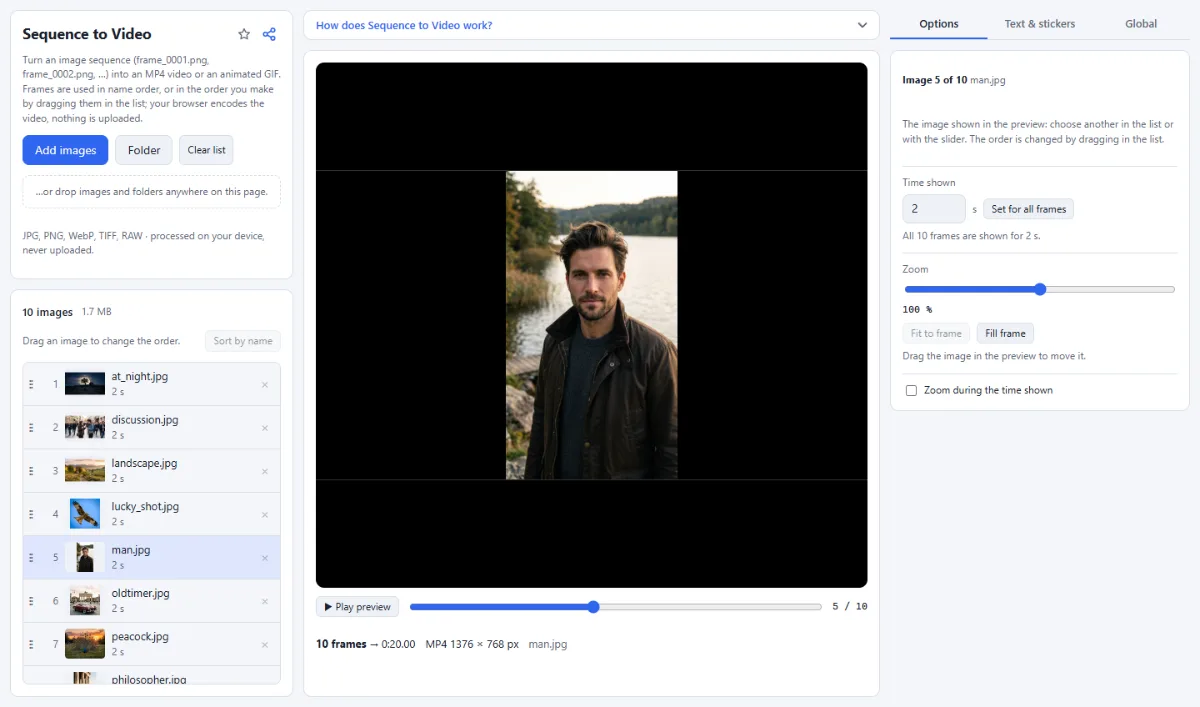Remove at_night.jpg from the list
Screen dimensions: 1200x707
click(x=265, y=384)
